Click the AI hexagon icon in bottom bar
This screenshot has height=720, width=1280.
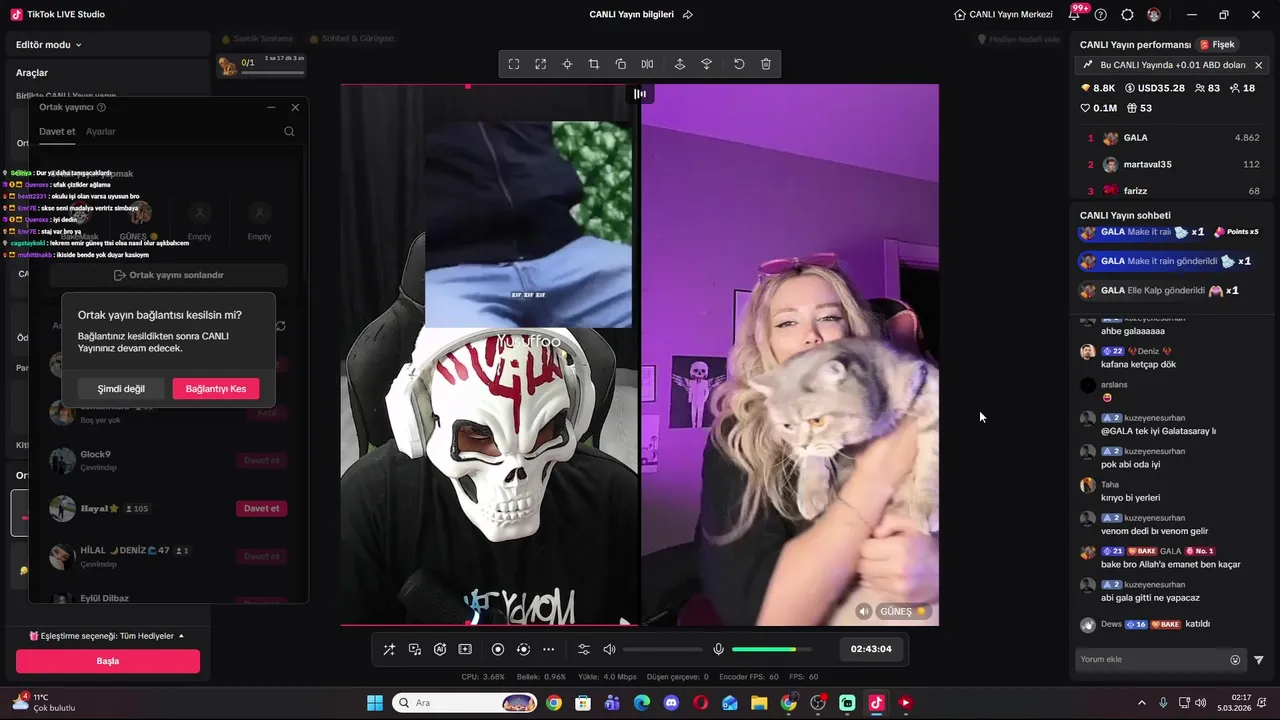(x=440, y=649)
